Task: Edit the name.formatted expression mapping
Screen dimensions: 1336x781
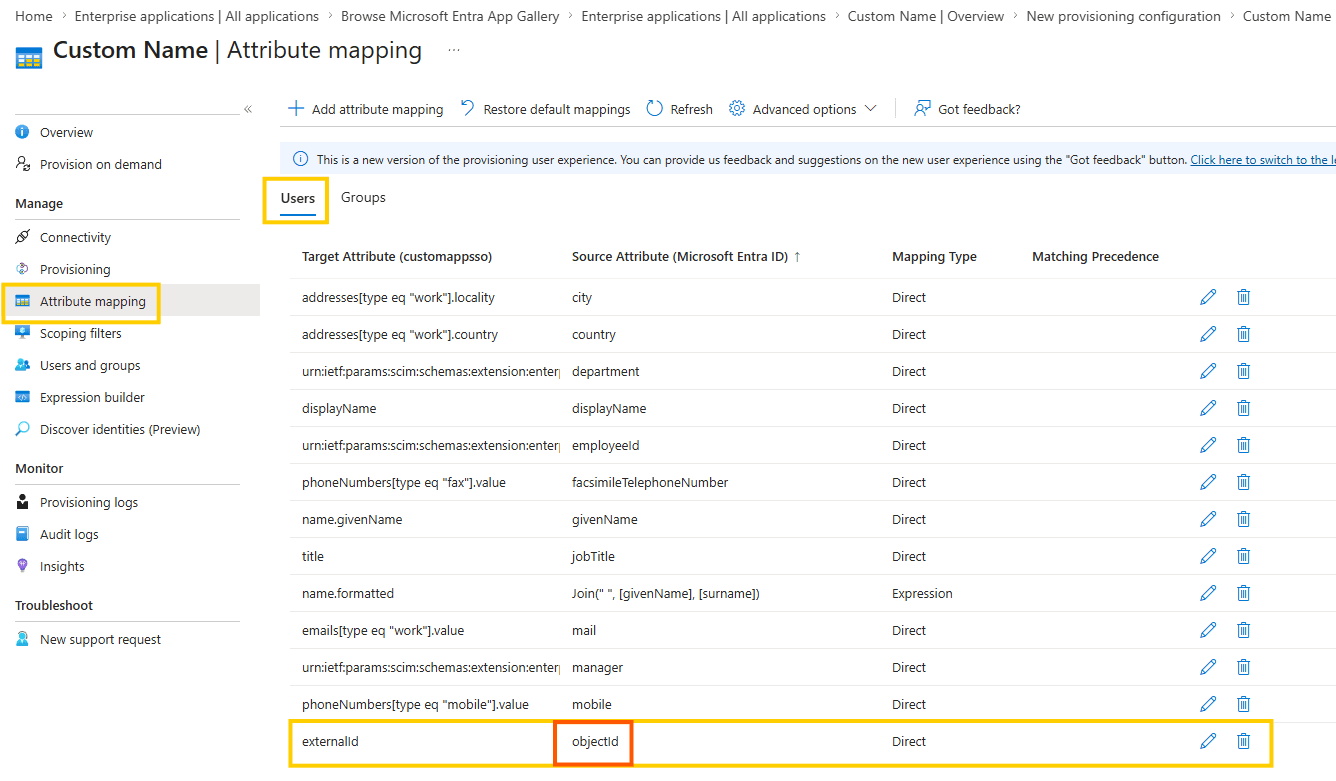Action: [x=1208, y=593]
